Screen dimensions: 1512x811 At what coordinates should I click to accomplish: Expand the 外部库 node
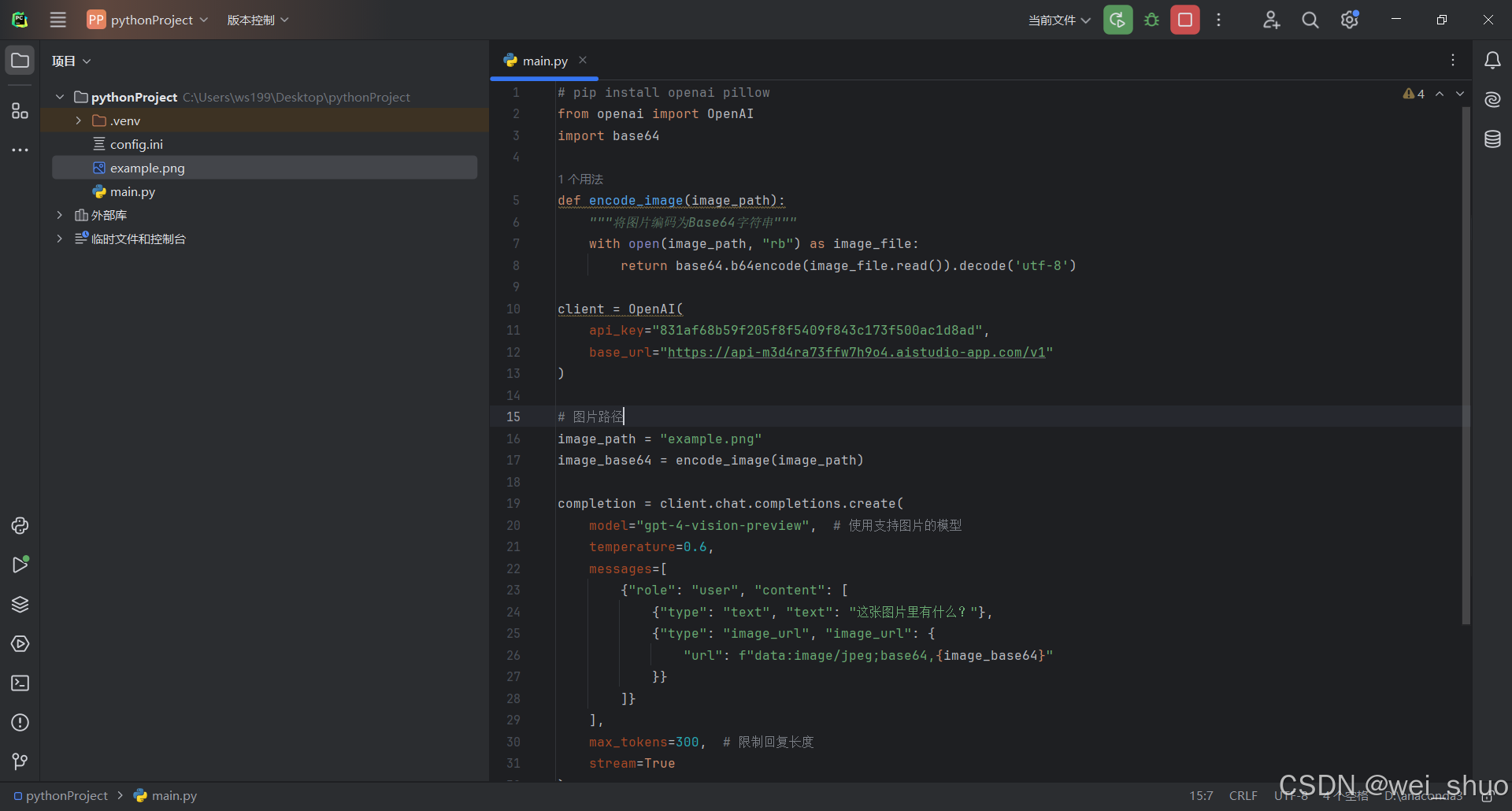[x=60, y=215]
